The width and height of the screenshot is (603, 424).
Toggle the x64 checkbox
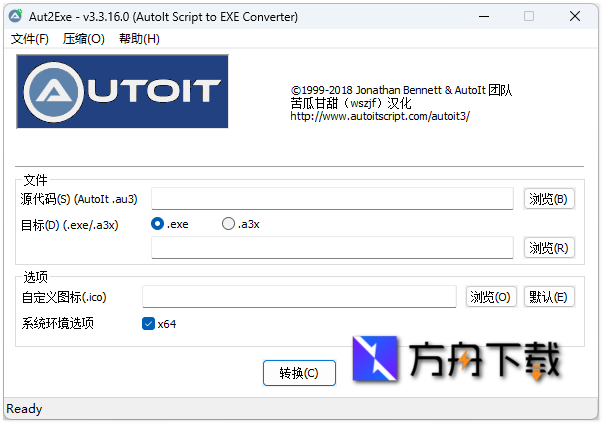tap(148, 324)
